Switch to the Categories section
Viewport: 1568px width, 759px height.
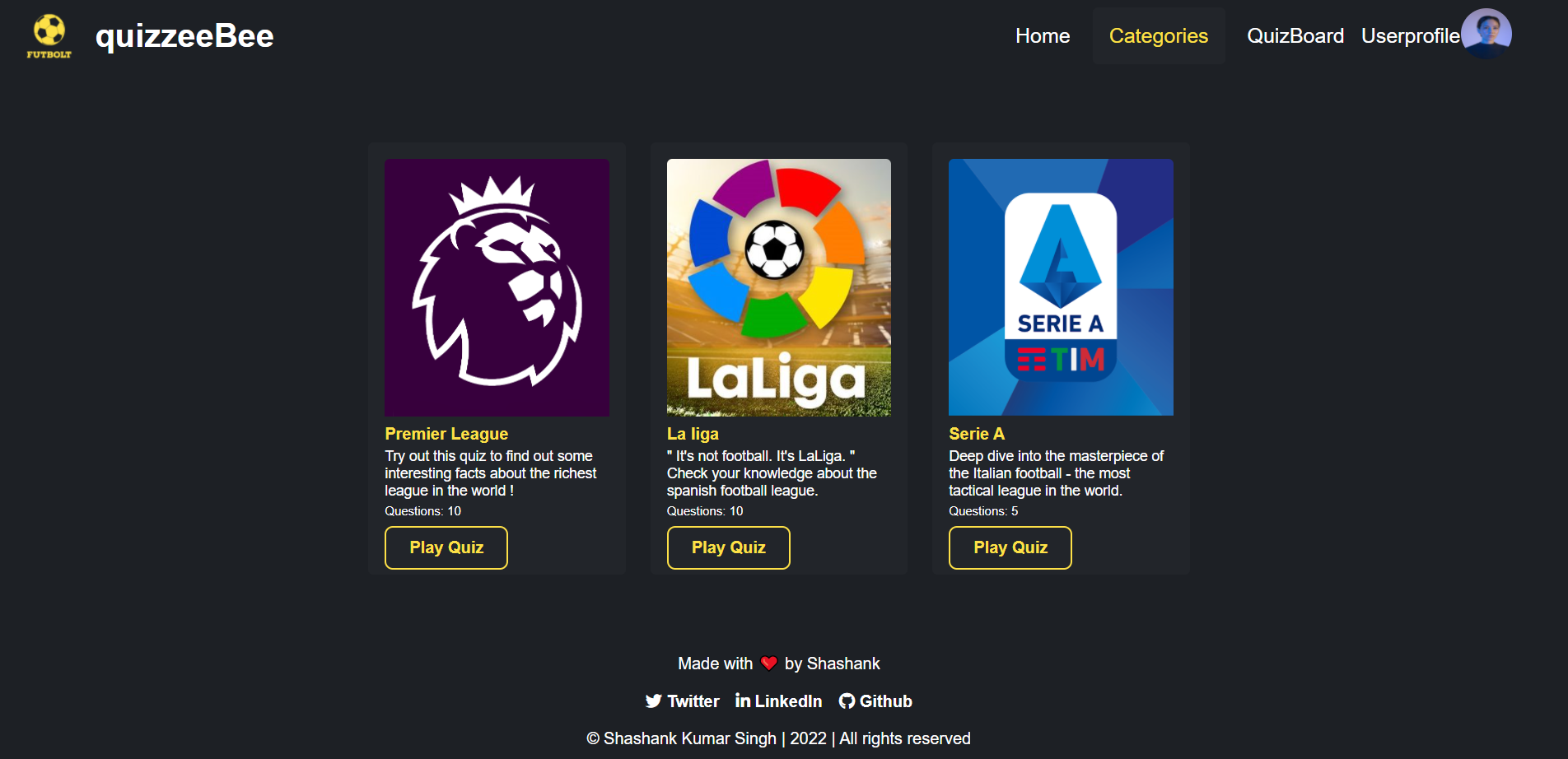coord(1158,35)
